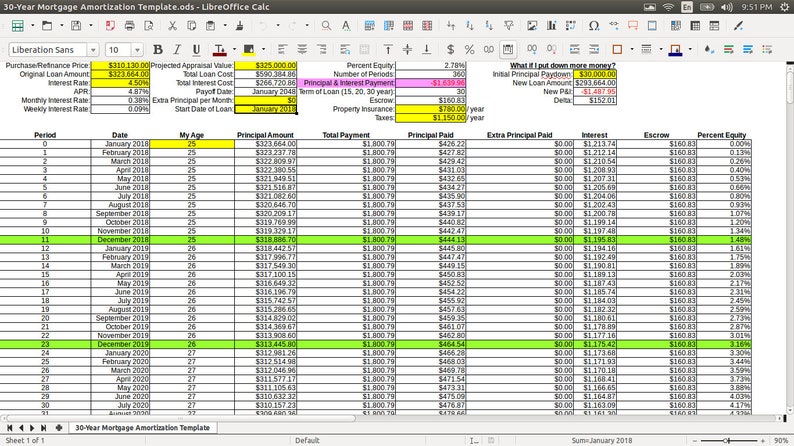Toggle align top
The width and height of the screenshot is (794, 446).
[x=388, y=49]
